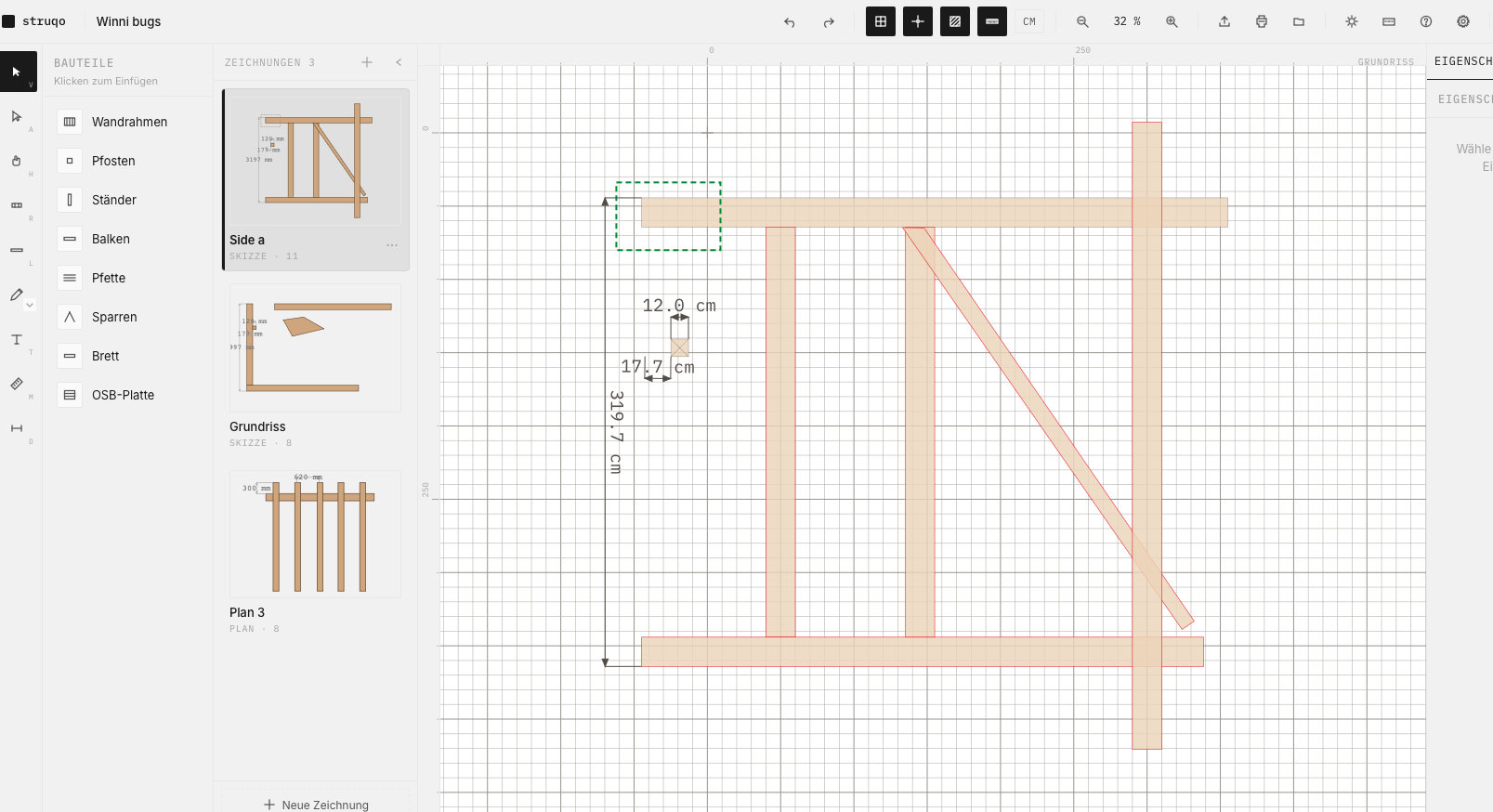The width and height of the screenshot is (1493, 812).
Task: Toggle grid display
Action: point(881,21)
